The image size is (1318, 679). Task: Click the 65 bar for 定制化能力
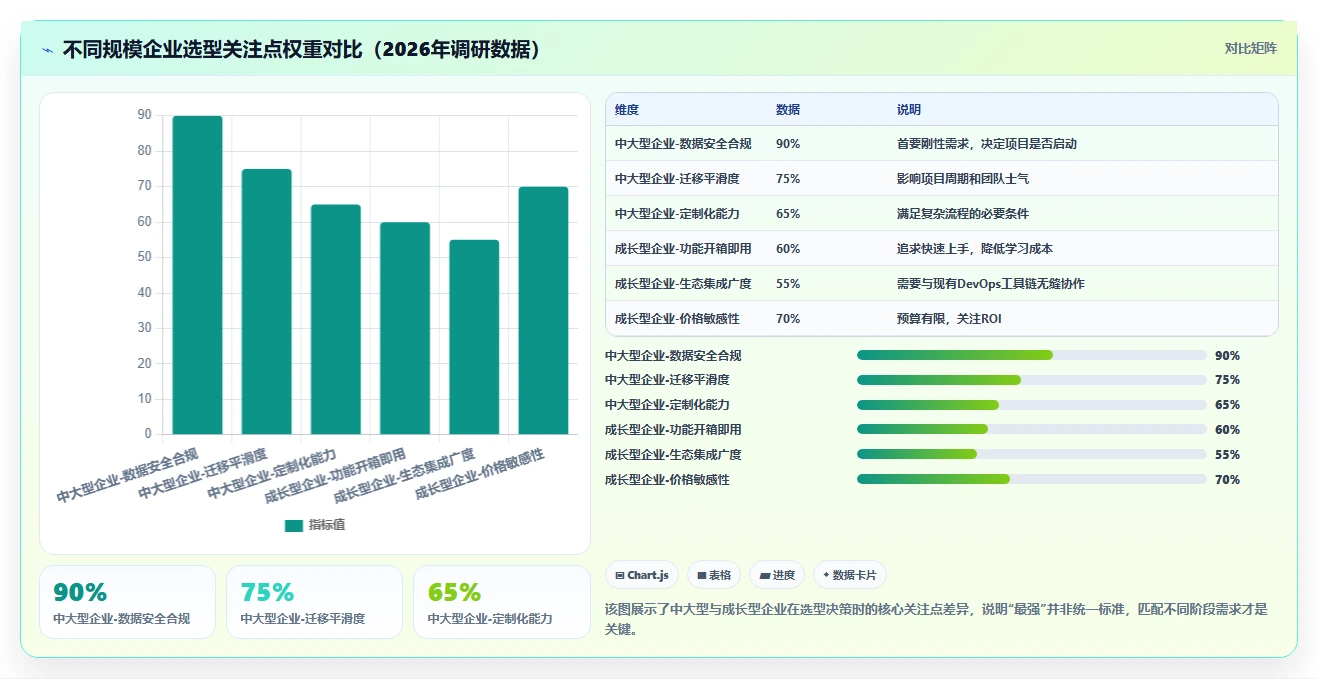point(335,319)
